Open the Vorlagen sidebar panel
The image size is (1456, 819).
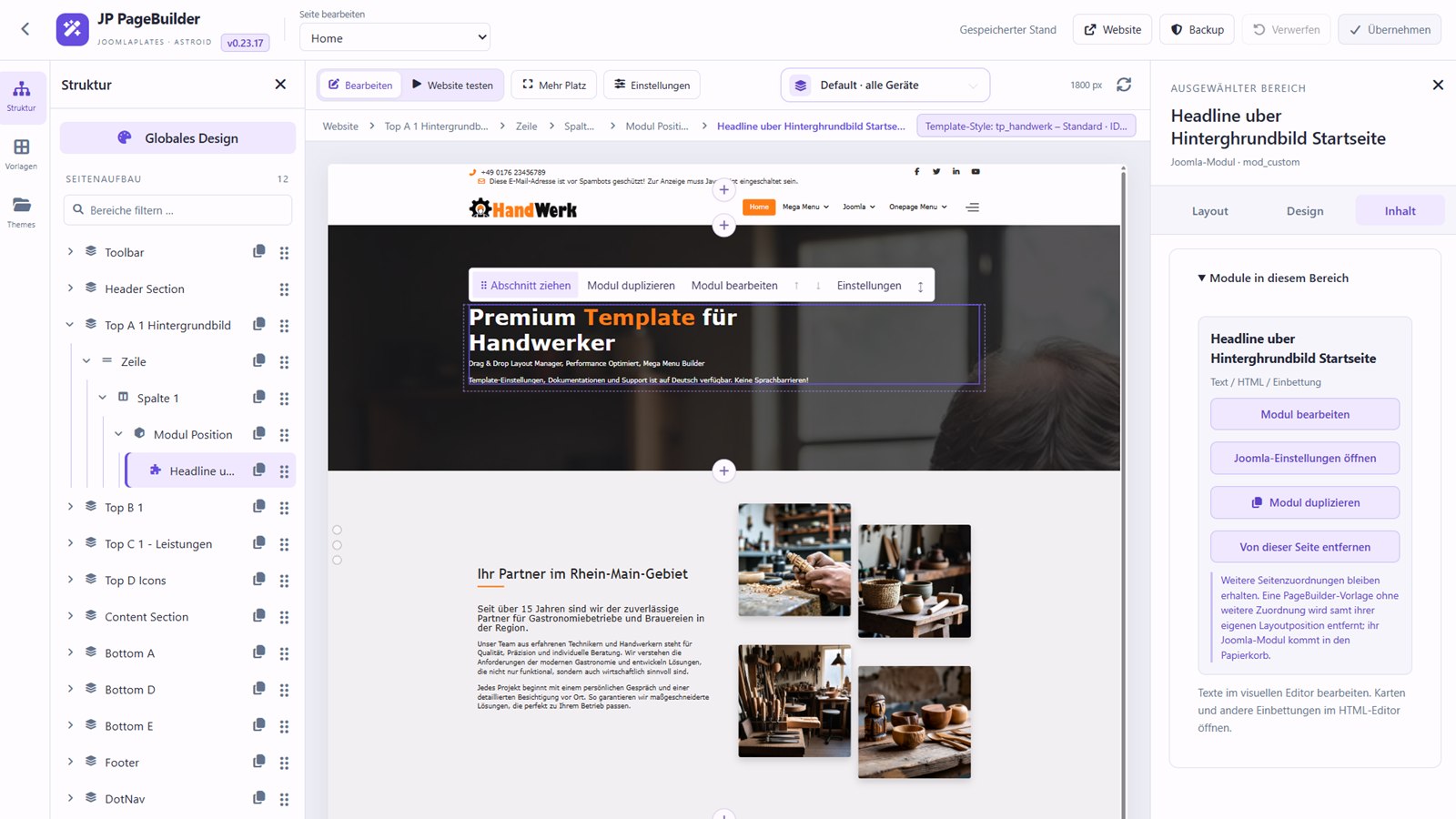coord(22,155)
